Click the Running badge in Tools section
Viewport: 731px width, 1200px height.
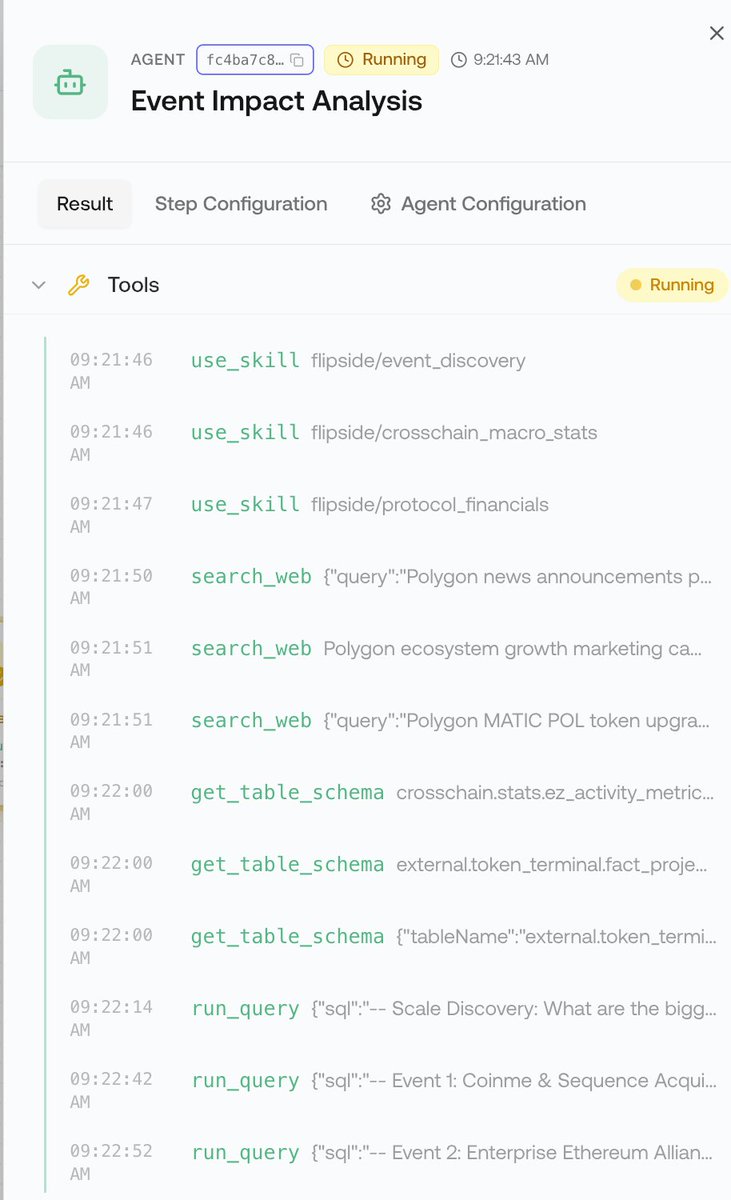[672, 285]
